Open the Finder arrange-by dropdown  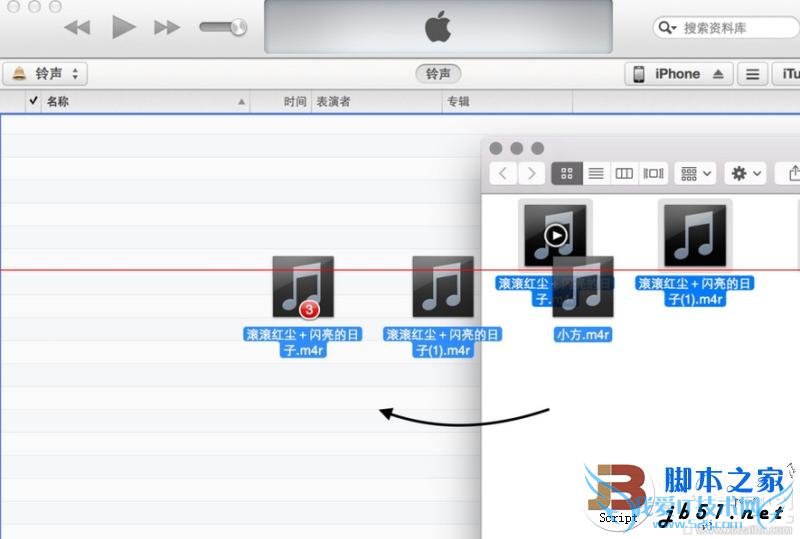pyautogui.click(x=695, y=174)
